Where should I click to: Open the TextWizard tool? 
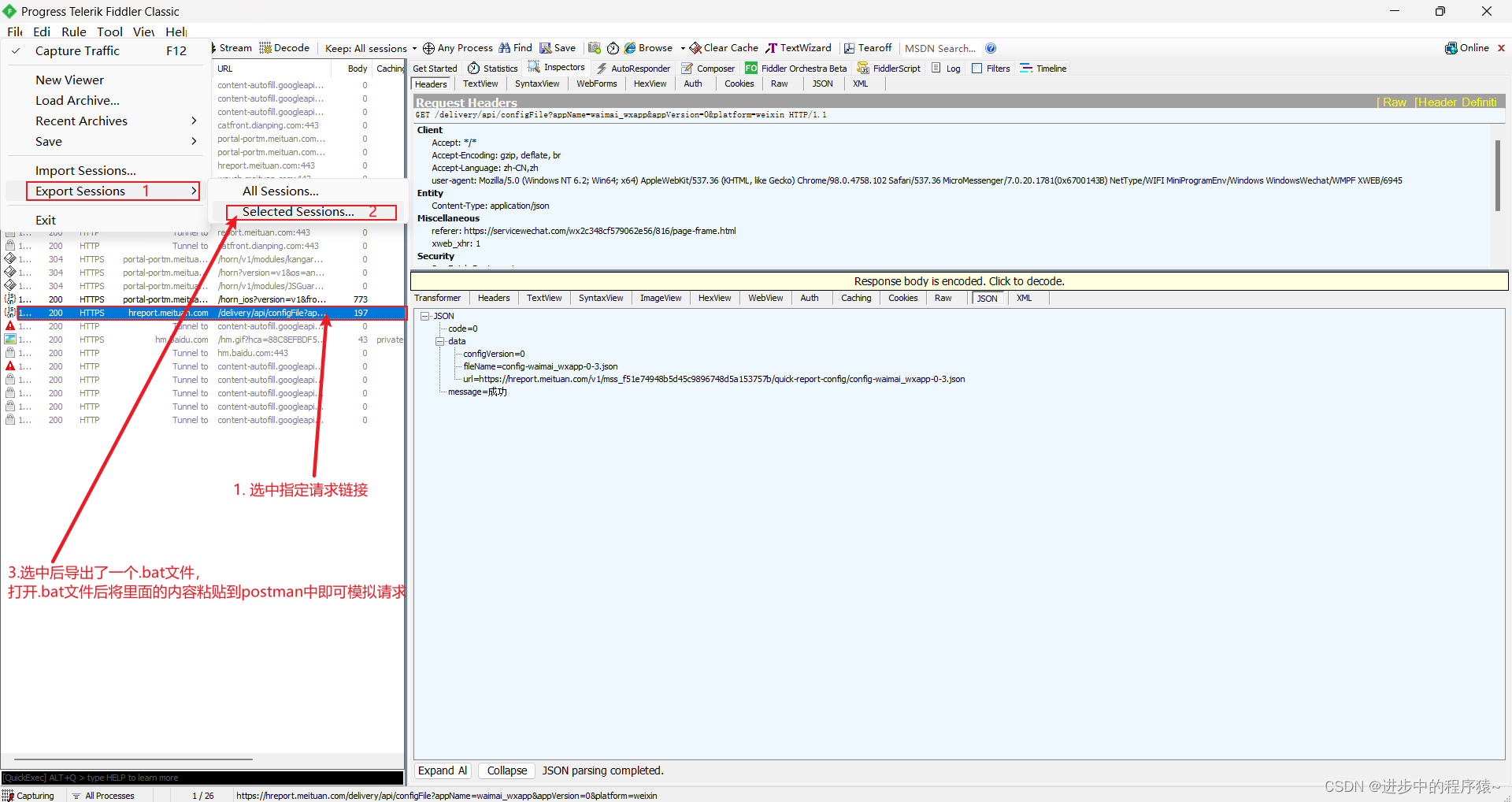(x=799, y=48)
